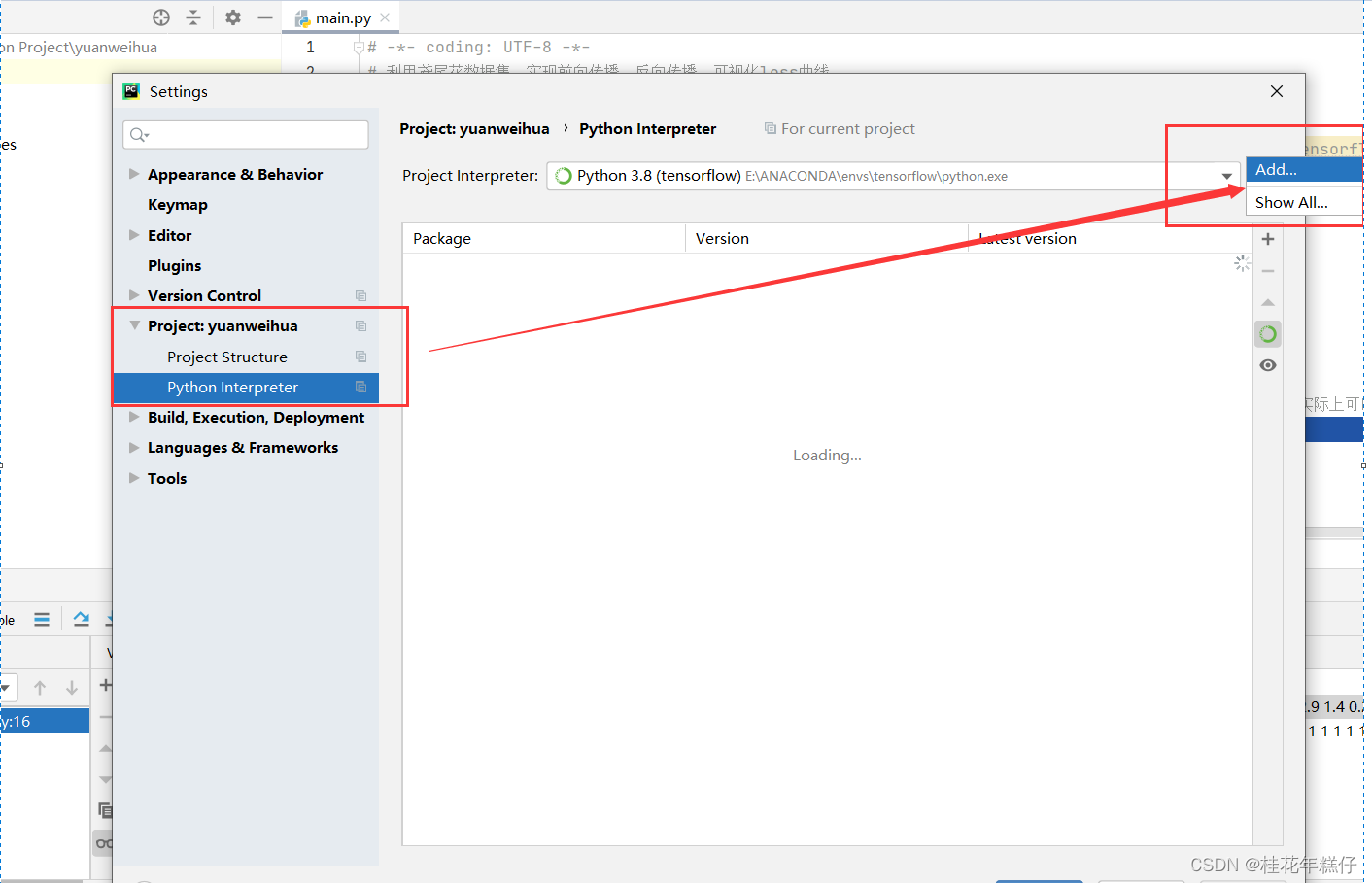Viewport: 1372px width, 883px height.
Task: Open the Project Interpreter dropdown arrow
Action: 1227,176
